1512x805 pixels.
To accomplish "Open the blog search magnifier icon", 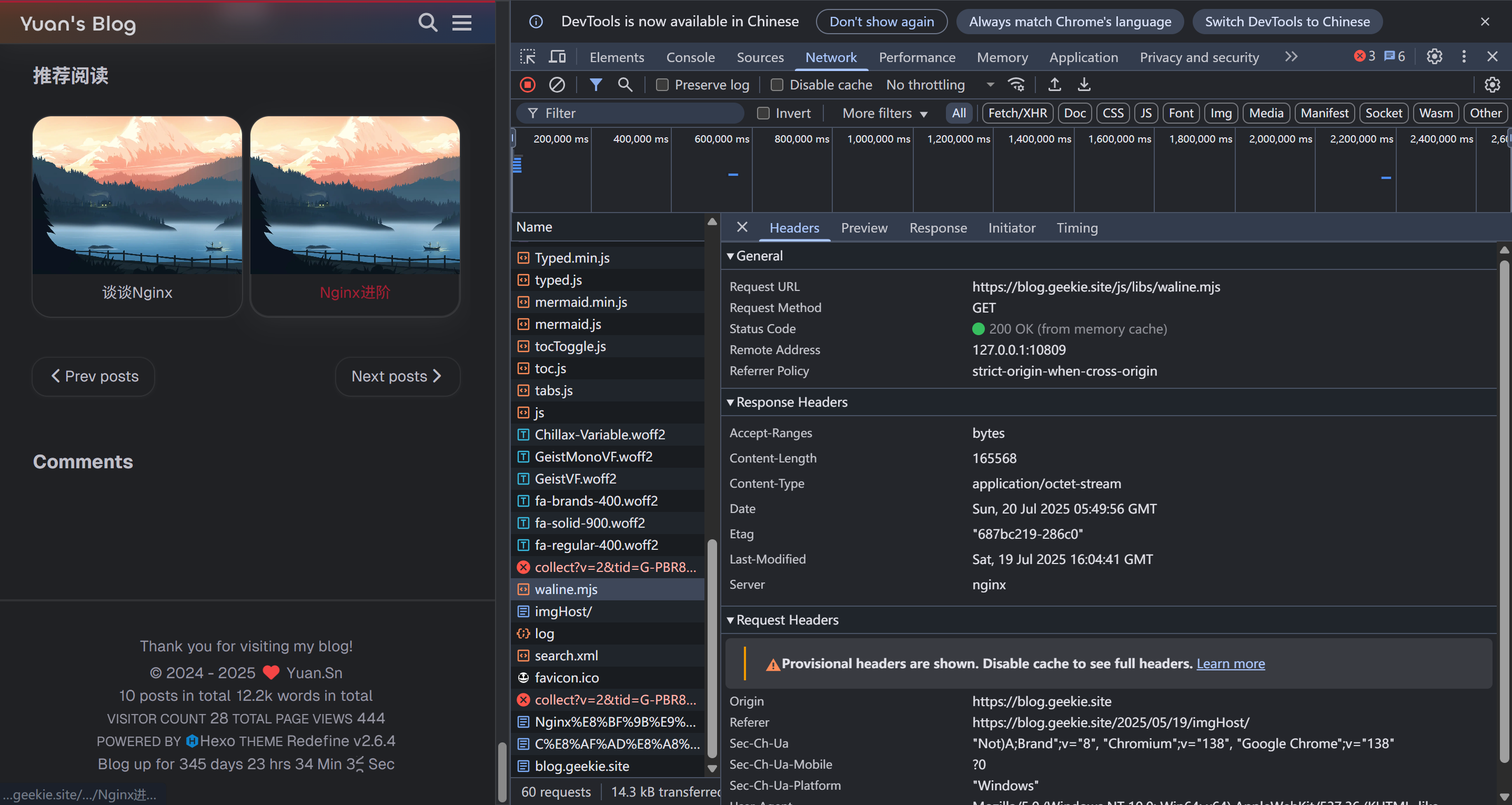I will pos(427,23).
